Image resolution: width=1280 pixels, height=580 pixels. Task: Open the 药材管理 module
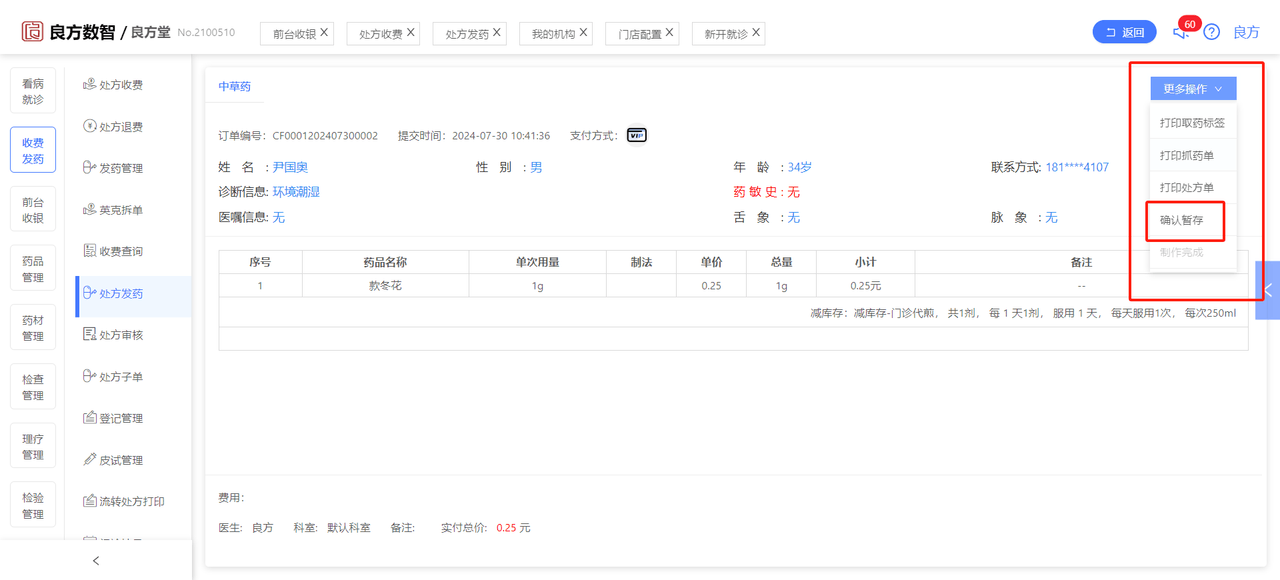[x=33, y=328]
